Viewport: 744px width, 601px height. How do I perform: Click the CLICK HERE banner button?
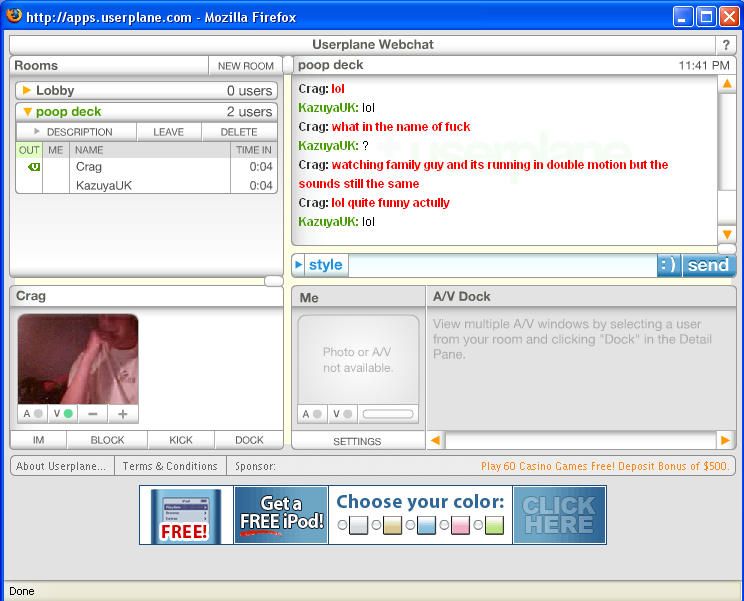(x=559, y=515)
